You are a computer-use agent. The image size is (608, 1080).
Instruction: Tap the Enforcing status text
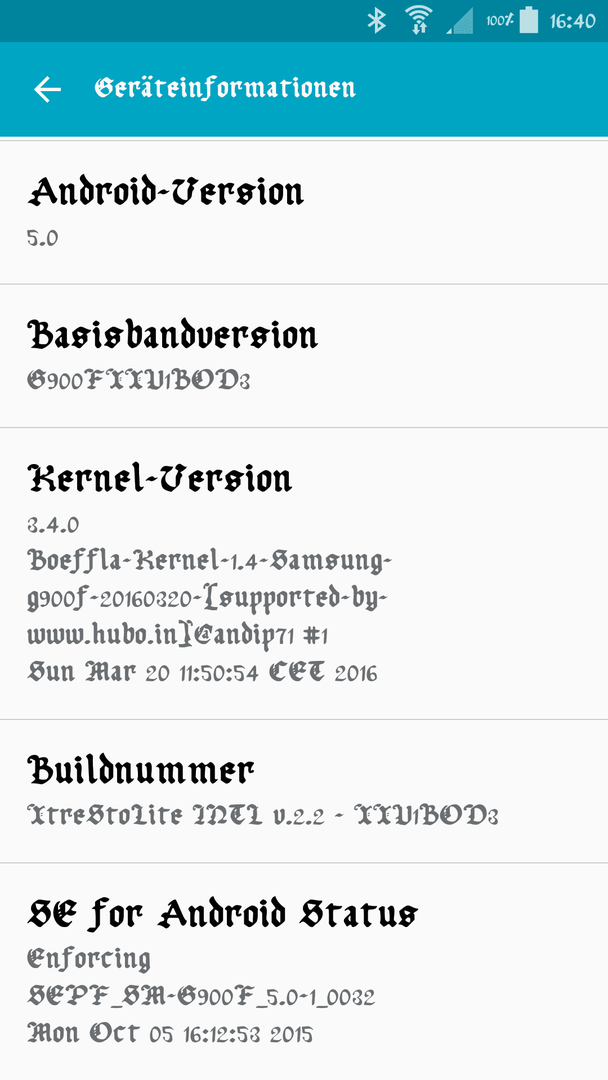pos(90,959)
